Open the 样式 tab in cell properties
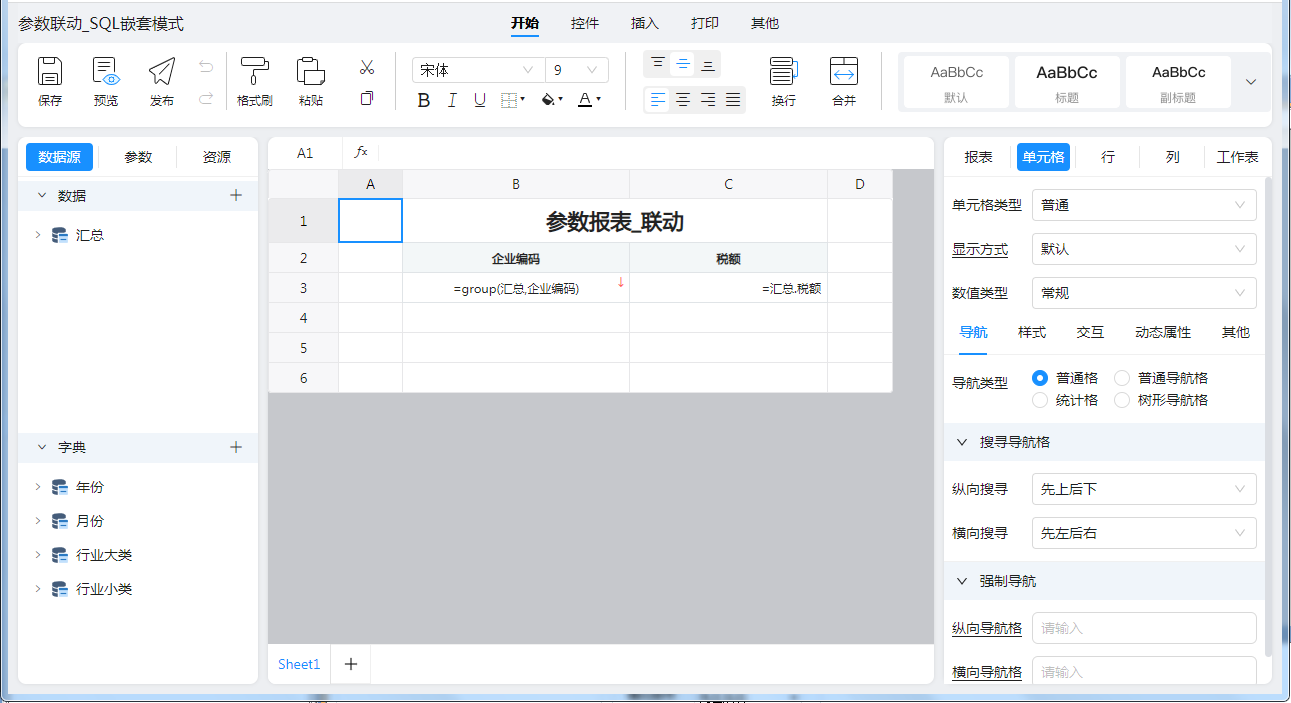 [1032, 332]
